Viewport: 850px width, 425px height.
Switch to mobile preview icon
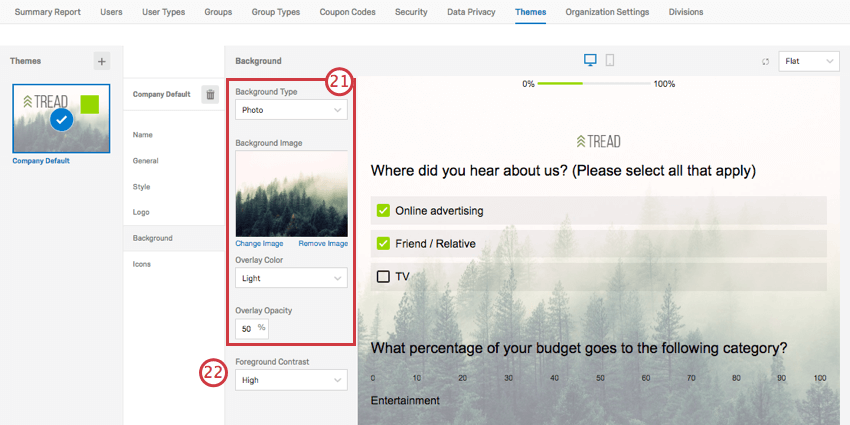click(610, 60)
